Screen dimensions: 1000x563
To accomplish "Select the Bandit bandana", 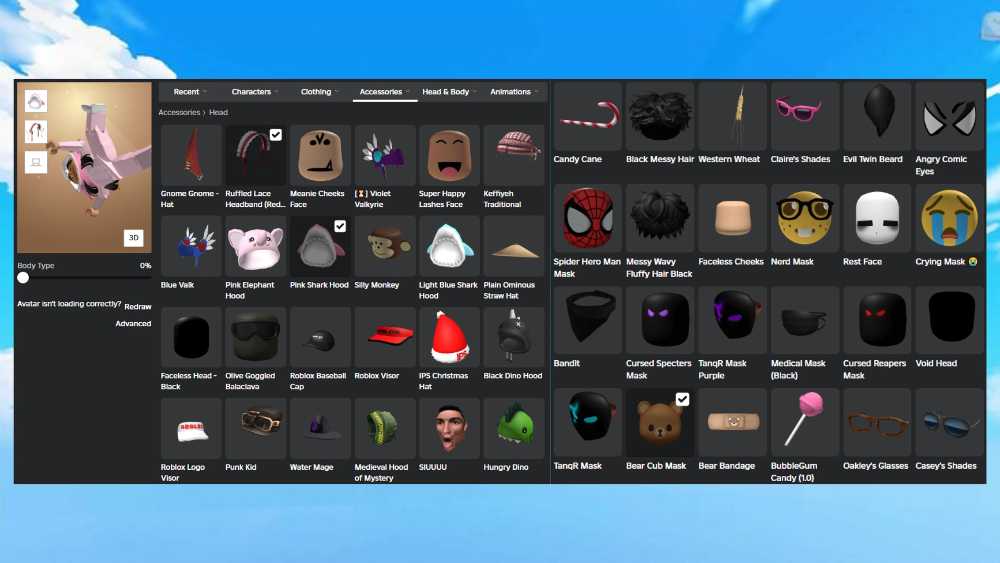I will tap(587, 320).
